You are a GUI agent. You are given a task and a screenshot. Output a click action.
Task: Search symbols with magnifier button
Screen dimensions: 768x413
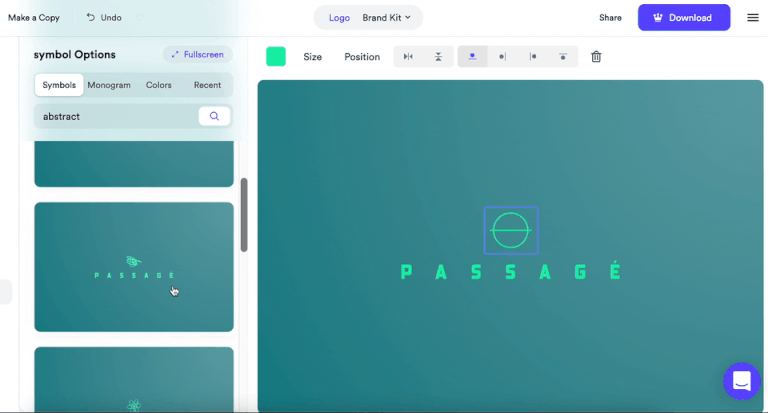[x=214, y=116]
